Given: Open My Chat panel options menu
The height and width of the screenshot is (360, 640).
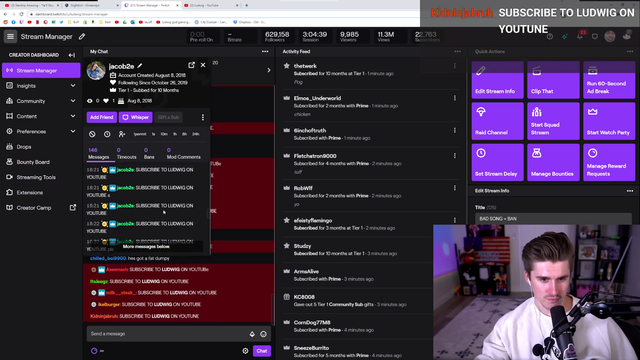Looking at the screenshot, I should (x=265, y=51).
